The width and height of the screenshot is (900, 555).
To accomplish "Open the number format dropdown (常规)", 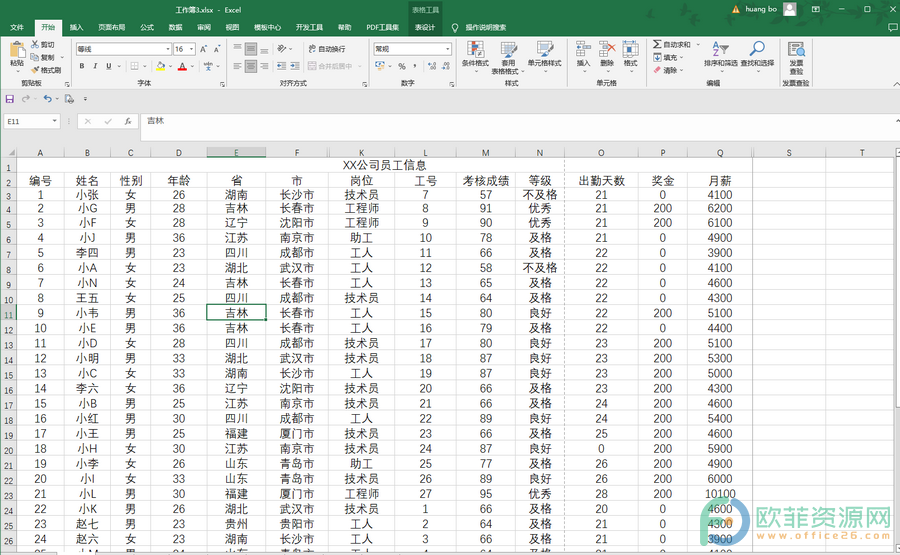I will point(448,49).
